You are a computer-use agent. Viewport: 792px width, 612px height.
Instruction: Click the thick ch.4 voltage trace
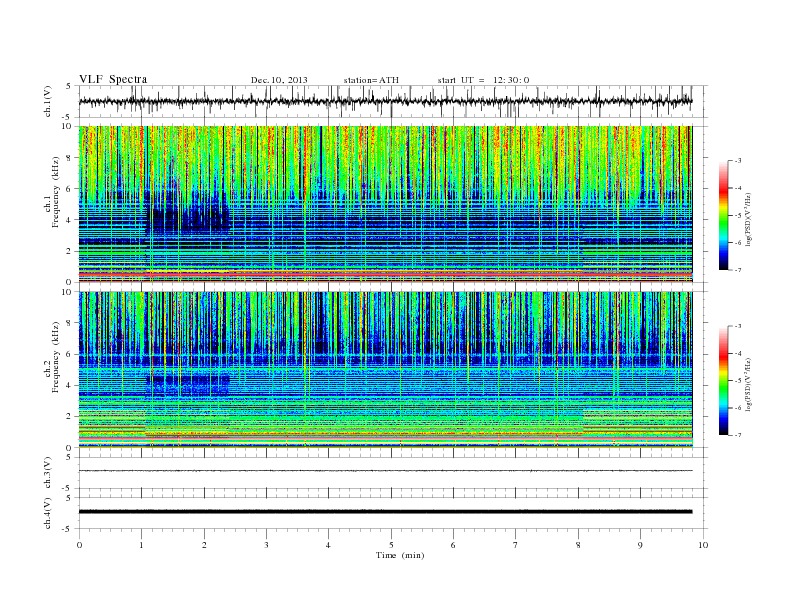point(385,512)
